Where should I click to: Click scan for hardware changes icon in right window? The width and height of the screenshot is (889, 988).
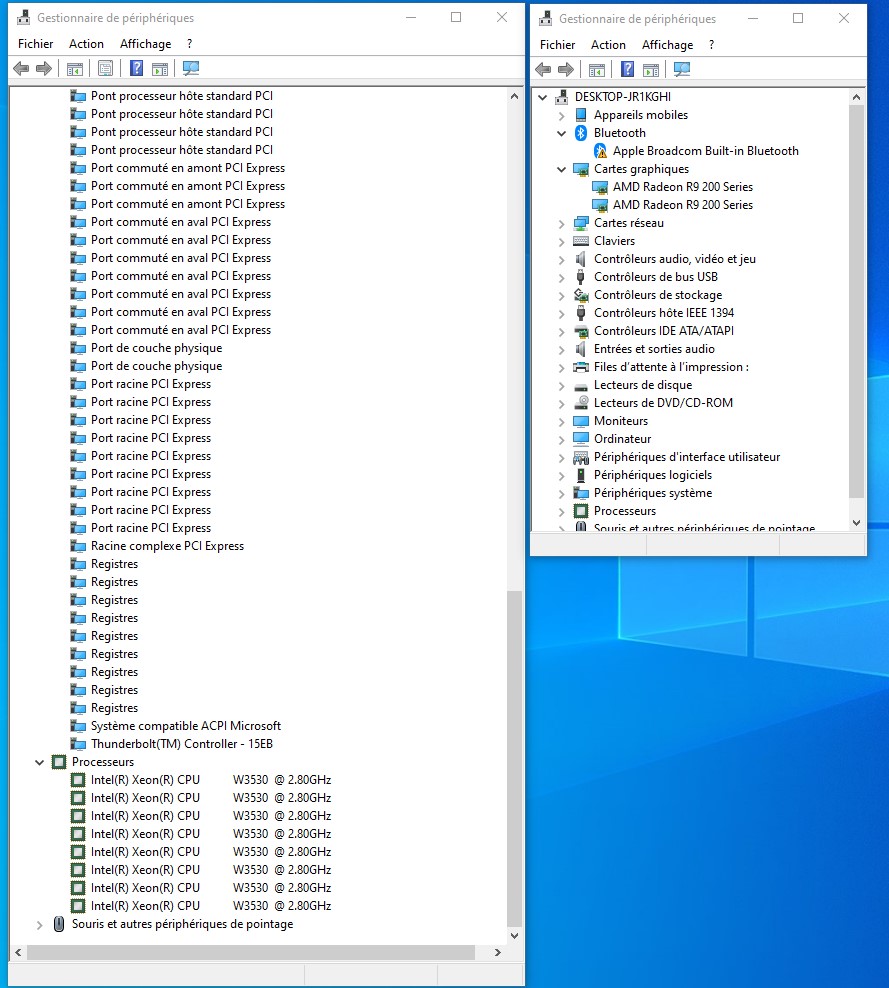682,69
